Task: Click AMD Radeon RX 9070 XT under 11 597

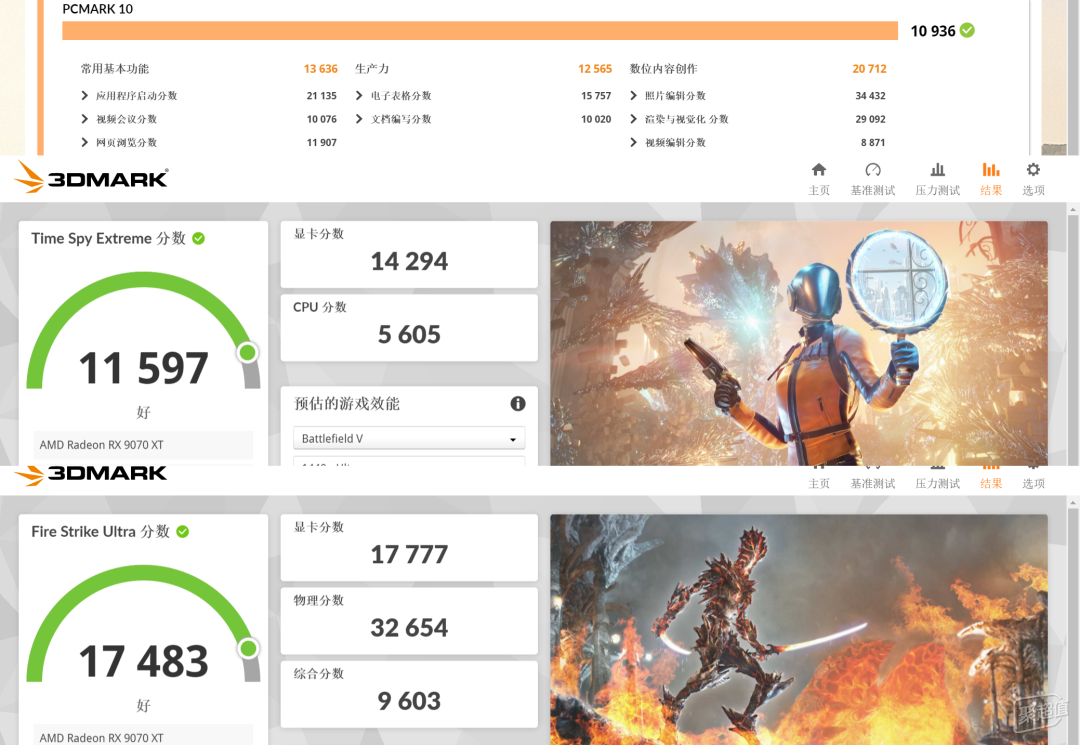Action: (x=101, y=445)
